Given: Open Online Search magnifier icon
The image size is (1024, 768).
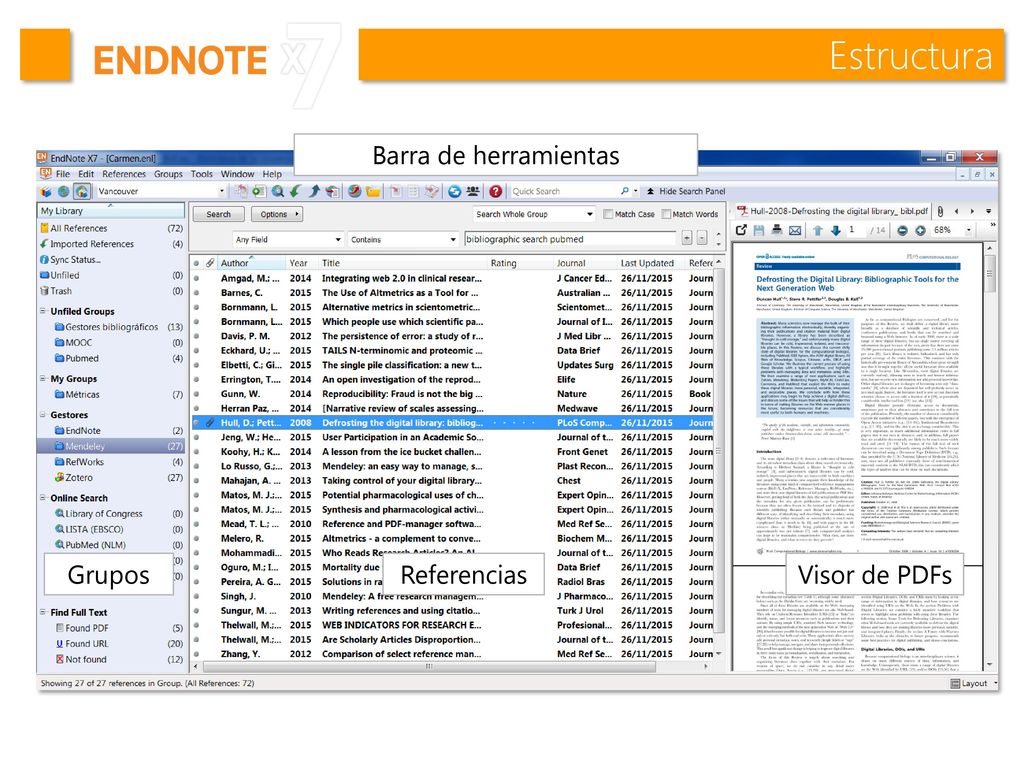Looking at the screenshot, I should coord(278,191).
